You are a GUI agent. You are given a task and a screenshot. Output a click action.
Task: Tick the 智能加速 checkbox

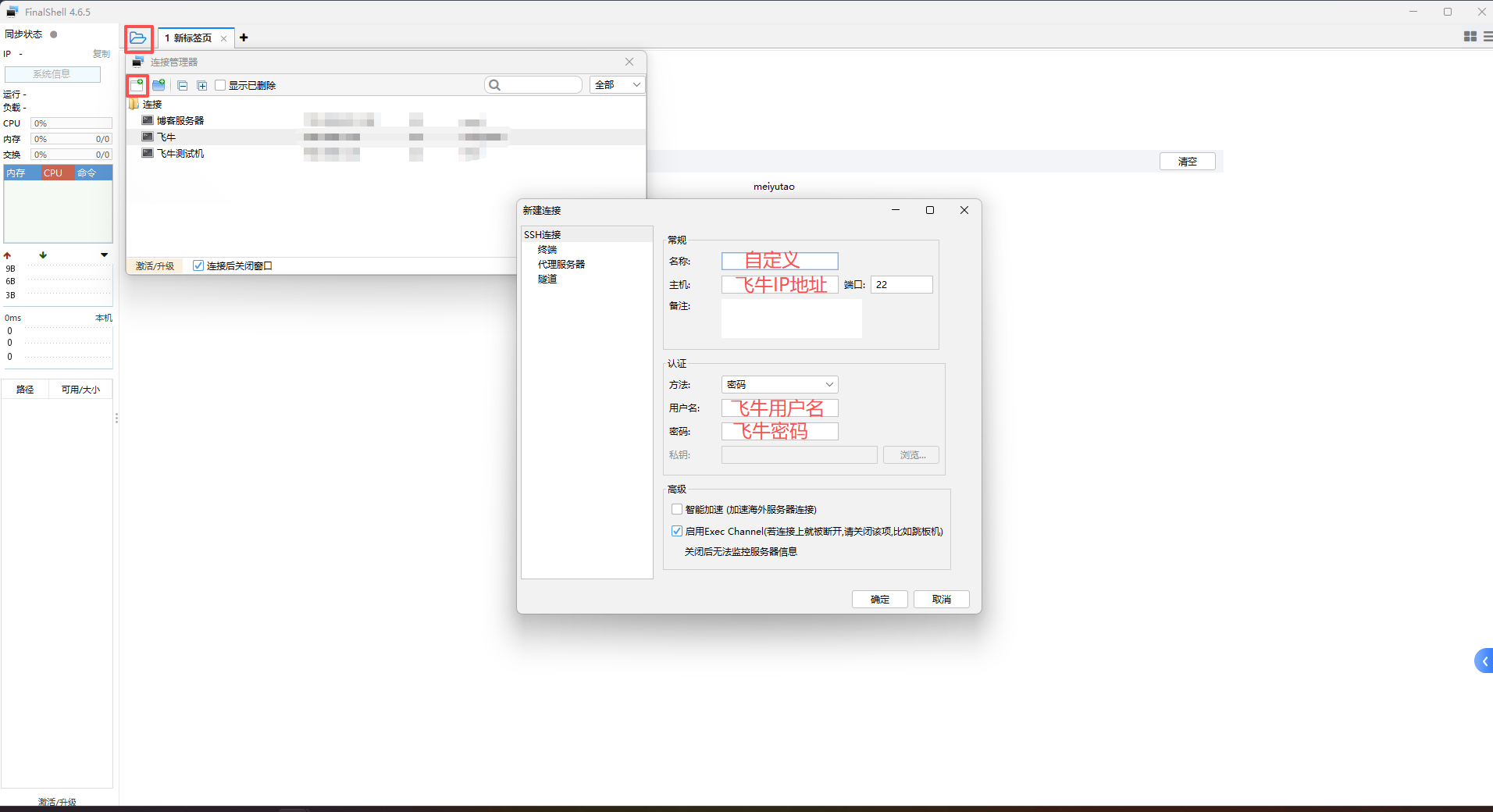pos(677,509)
